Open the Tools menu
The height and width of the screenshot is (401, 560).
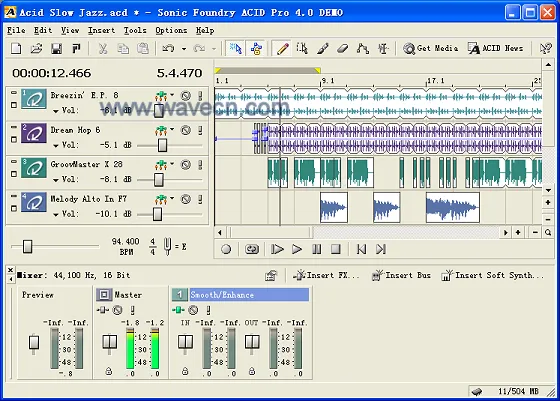(x=135, y=30)
